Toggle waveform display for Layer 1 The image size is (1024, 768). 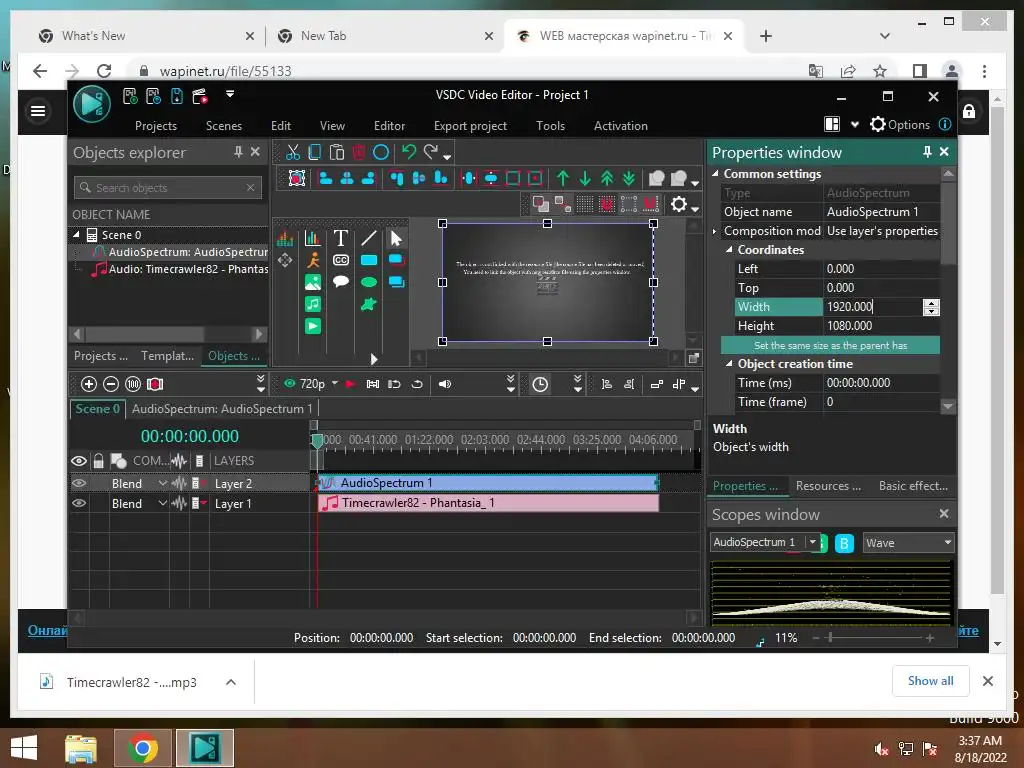tap(178, 504)
